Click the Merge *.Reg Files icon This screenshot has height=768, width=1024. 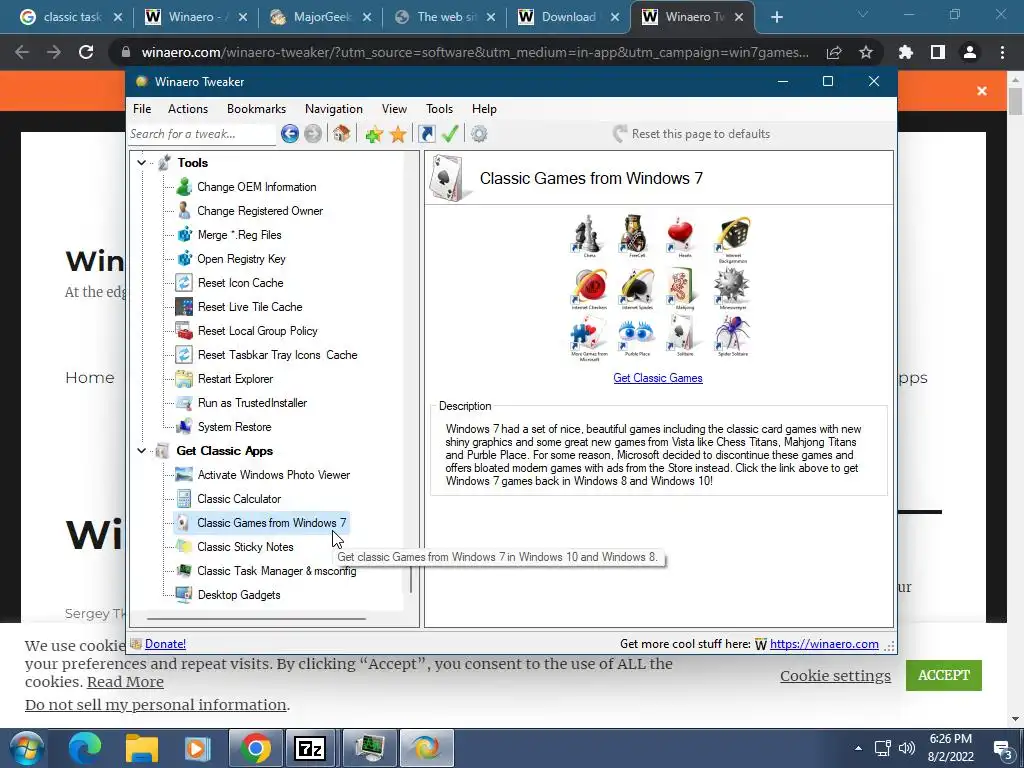click(x=184, y=234)
